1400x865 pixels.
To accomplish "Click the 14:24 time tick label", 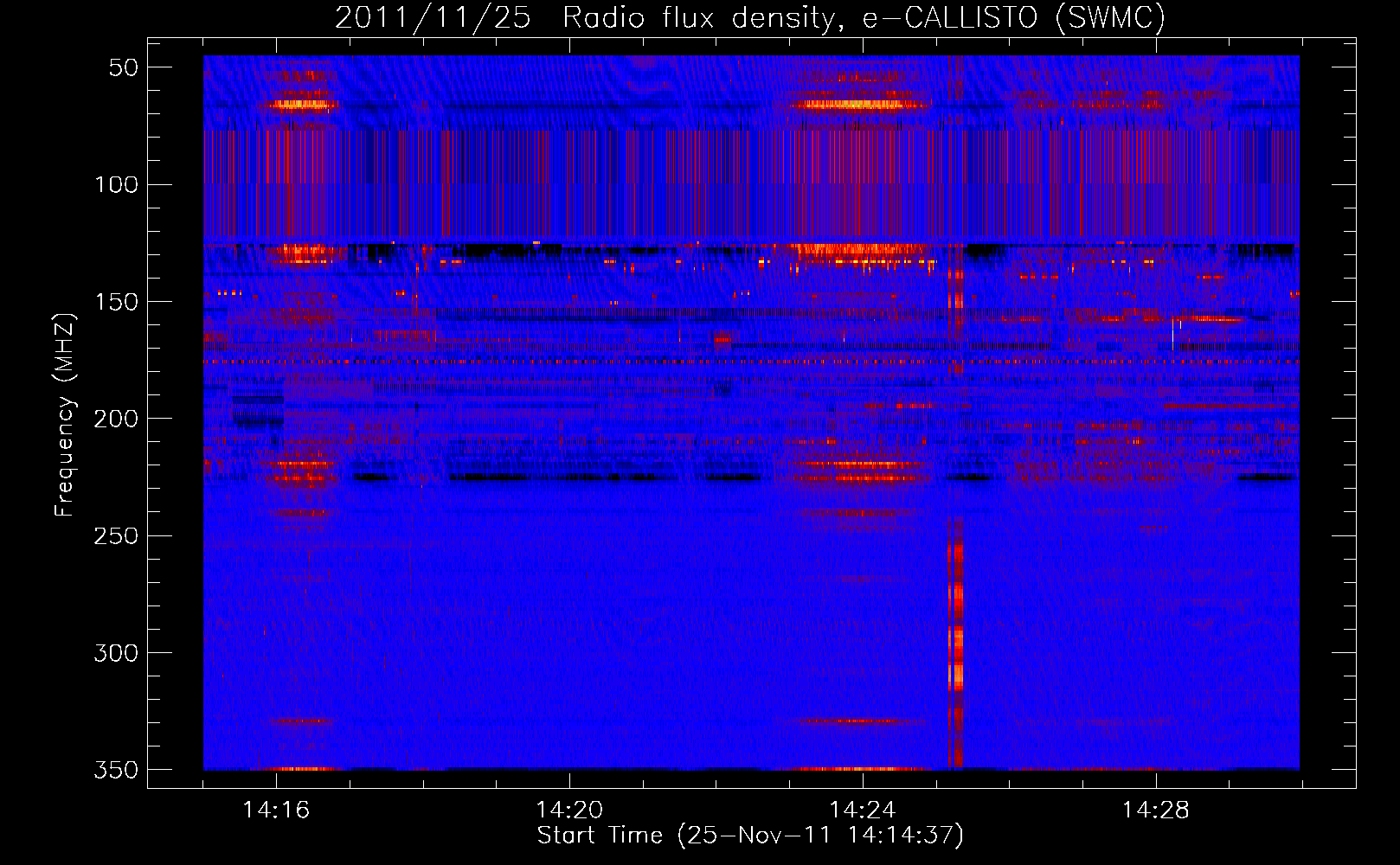I will tap(863, 810).
